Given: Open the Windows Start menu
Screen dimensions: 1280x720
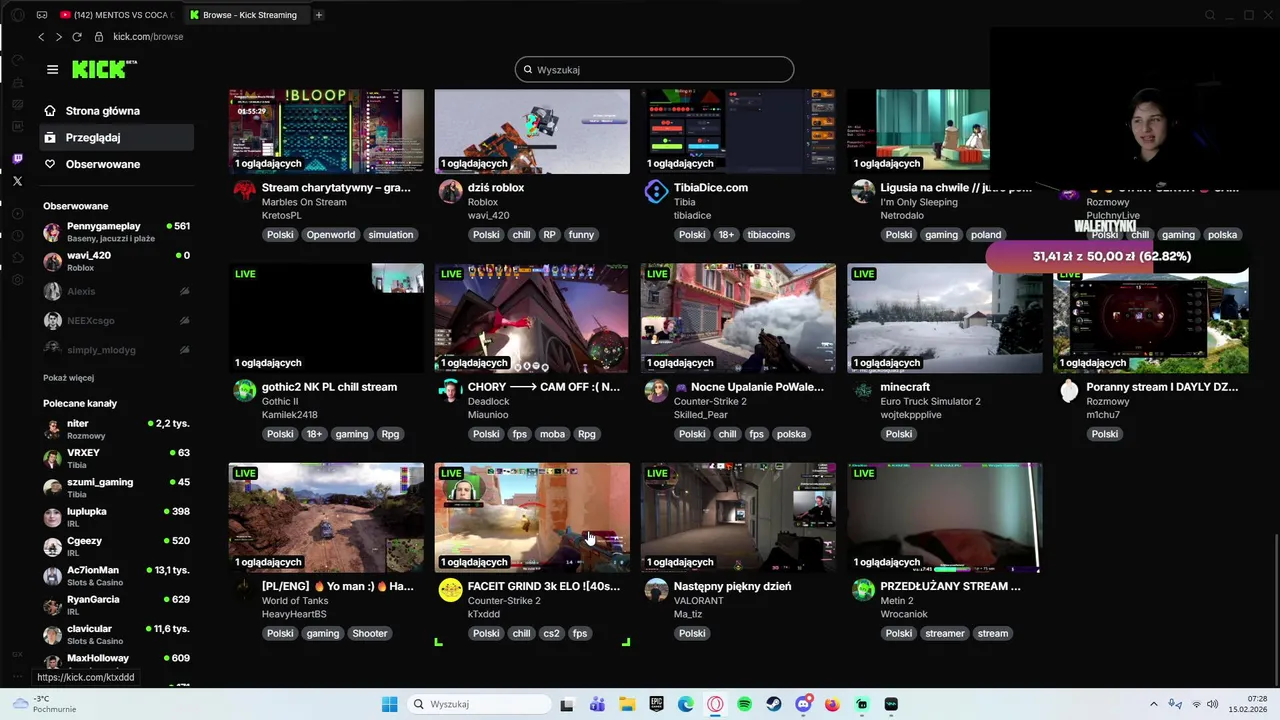Looking at the screenshot, I should pos(389,704).
